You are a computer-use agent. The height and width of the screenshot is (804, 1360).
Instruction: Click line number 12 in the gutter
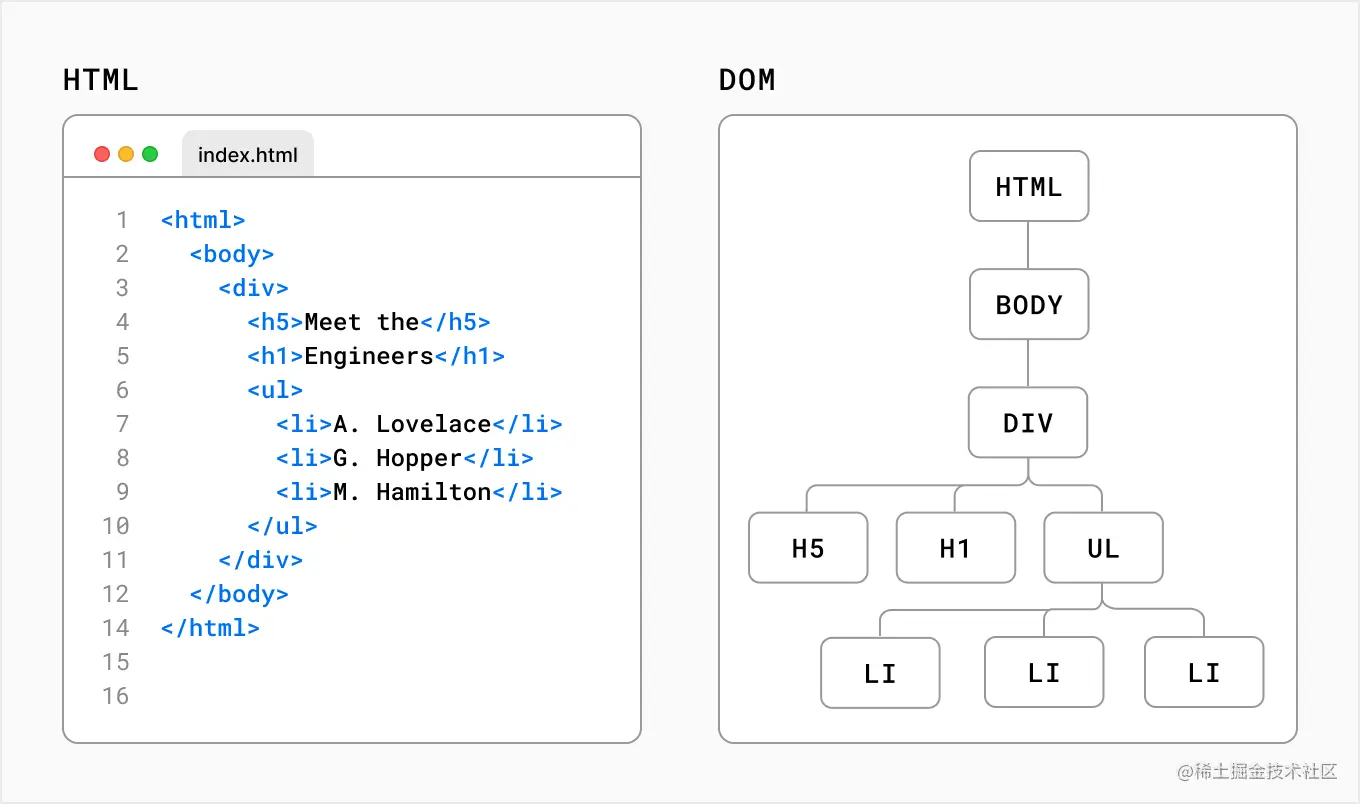116,594
